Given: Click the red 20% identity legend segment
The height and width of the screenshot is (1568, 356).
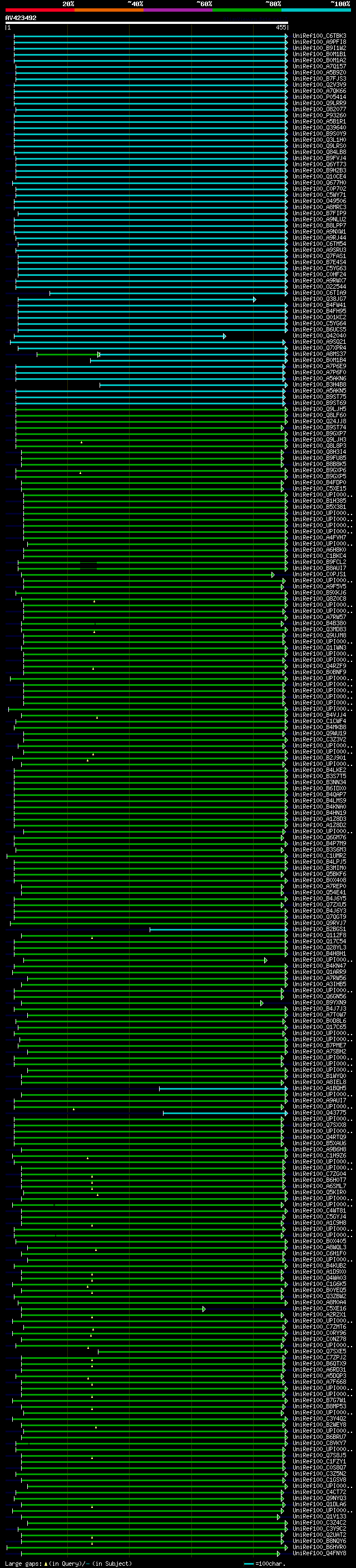Looking at the screenshot, I should pos(40,11).
